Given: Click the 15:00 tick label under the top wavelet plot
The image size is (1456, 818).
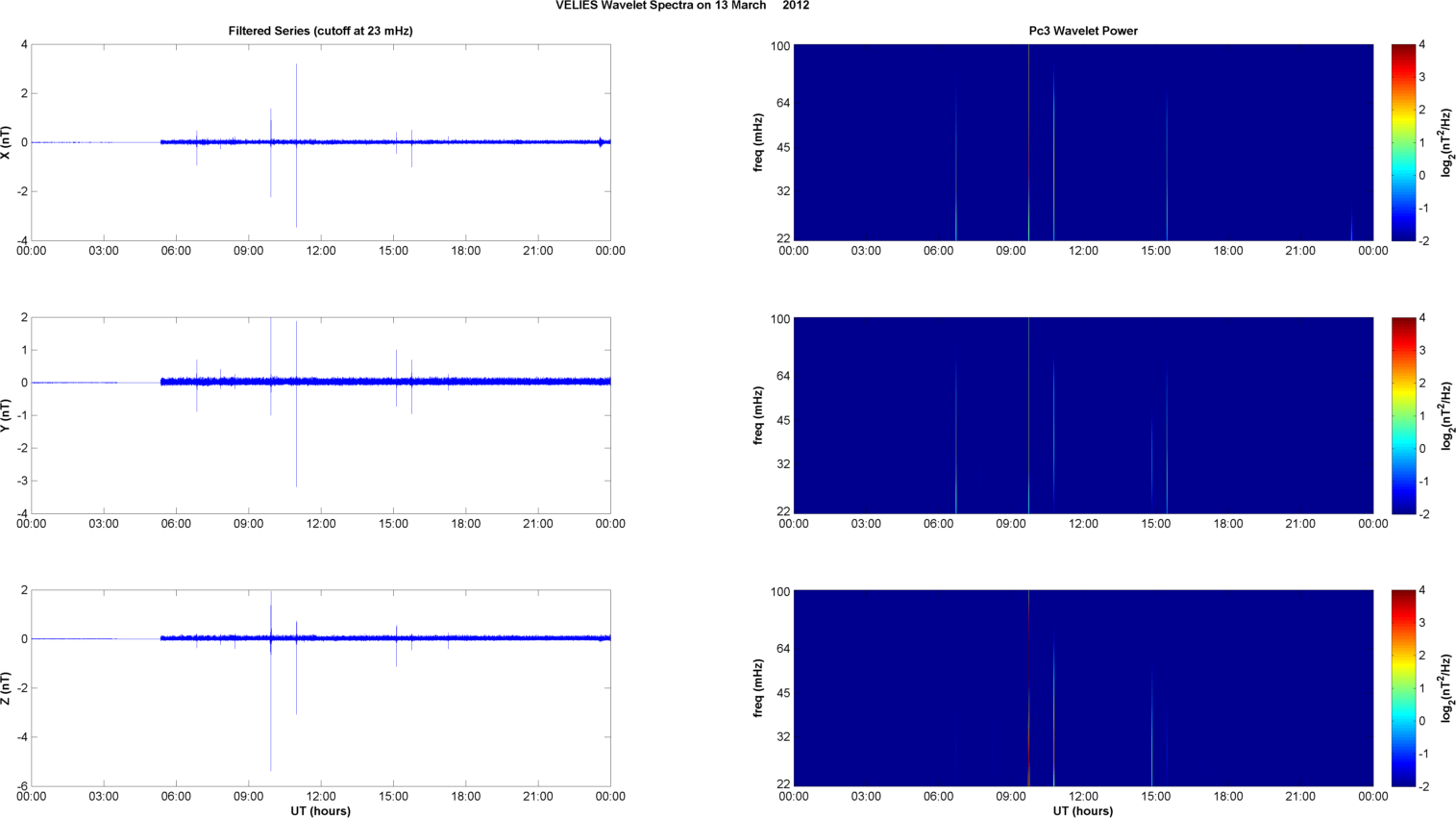Looking at the screenshot, I should click(x=1155, y=251).
